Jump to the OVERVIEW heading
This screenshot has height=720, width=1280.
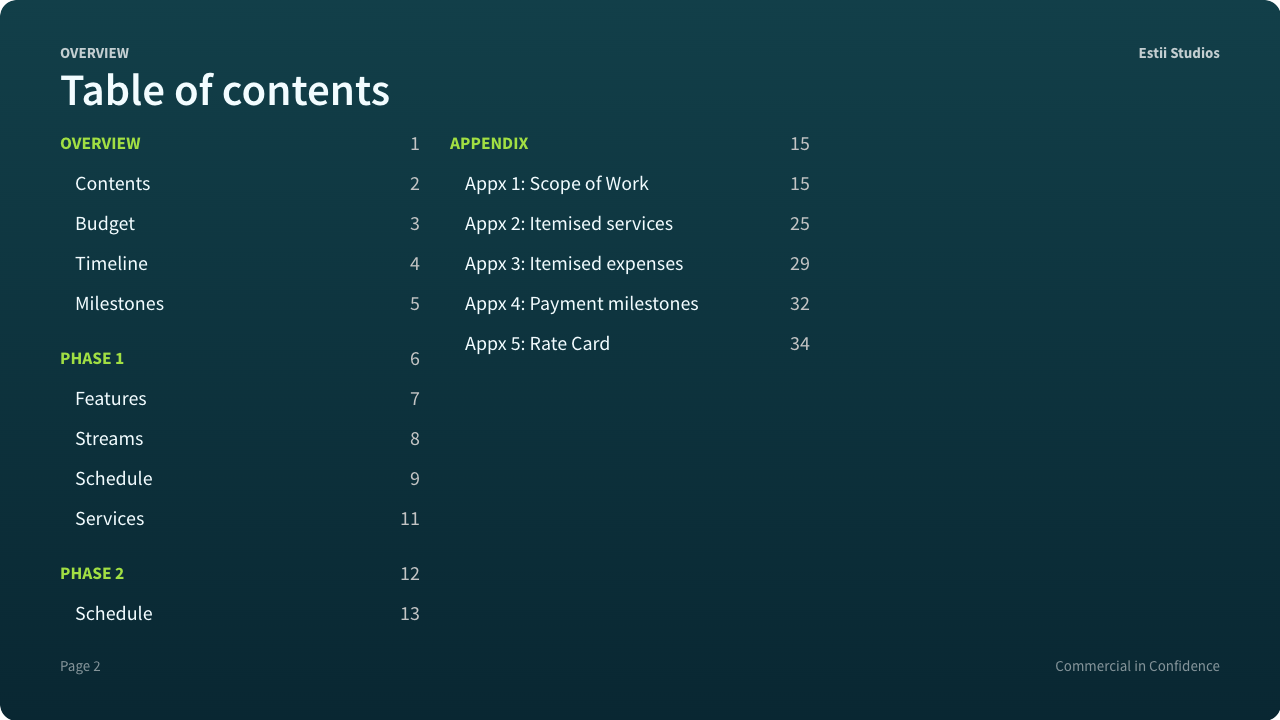click(100, 144)
